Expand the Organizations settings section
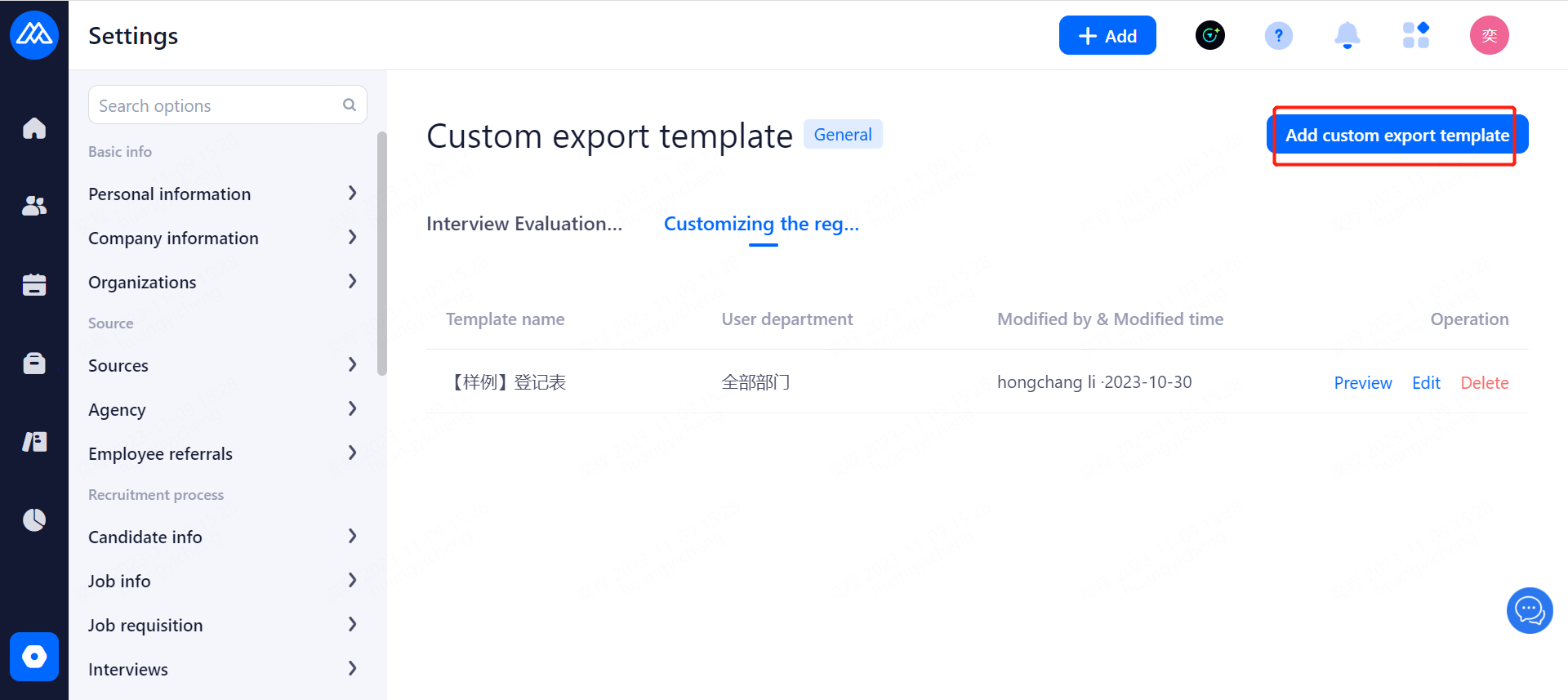 [x=222, y=283]
